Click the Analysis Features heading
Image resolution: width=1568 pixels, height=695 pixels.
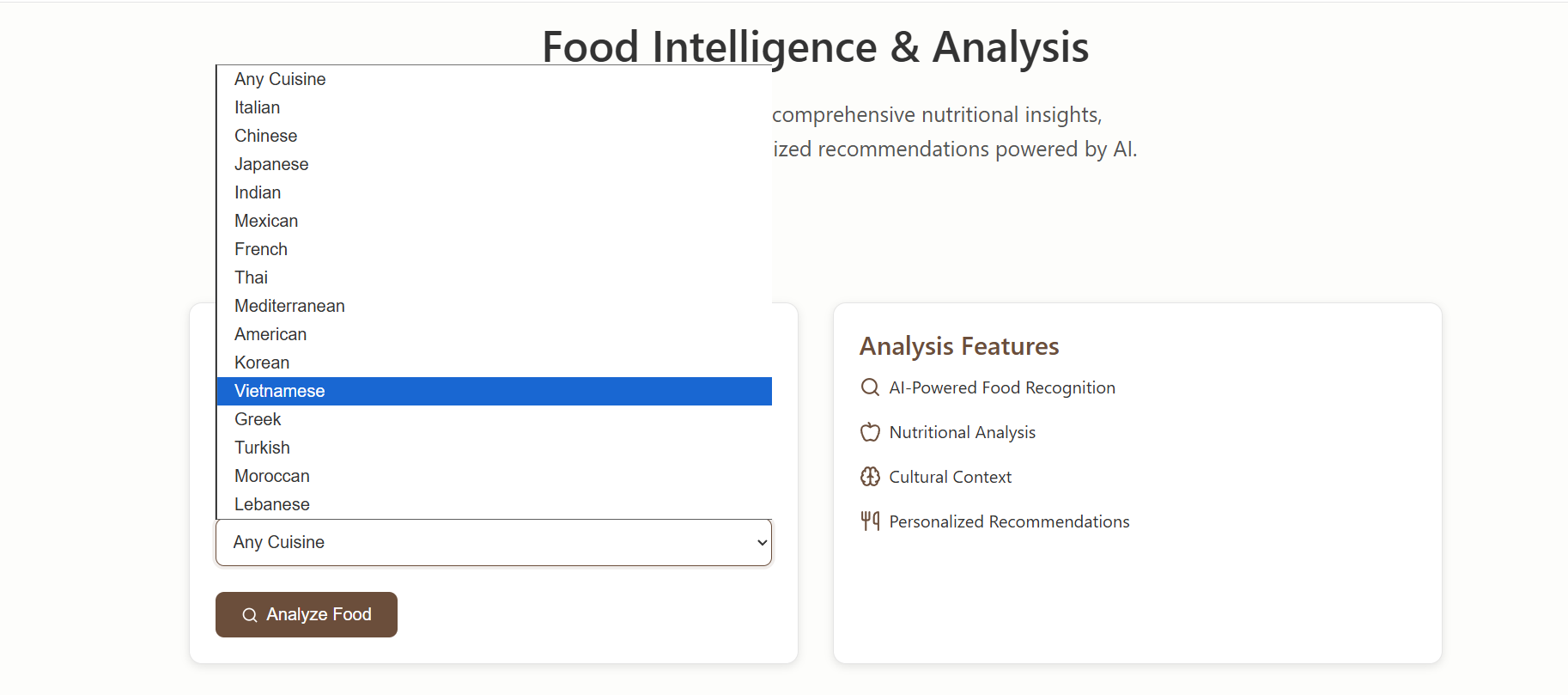tap(959, 346)
